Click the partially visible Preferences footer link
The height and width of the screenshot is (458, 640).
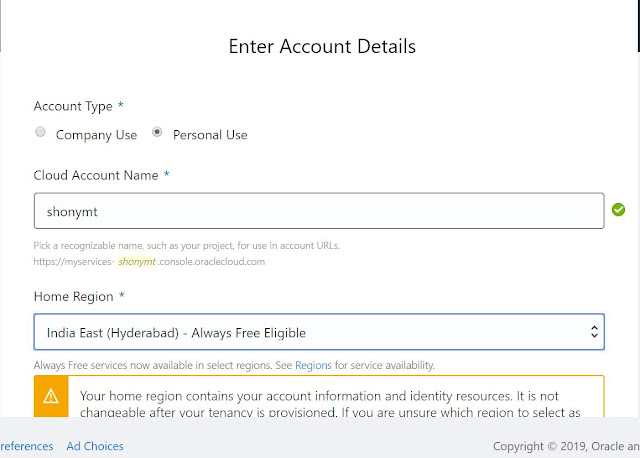tap(26, 446)
